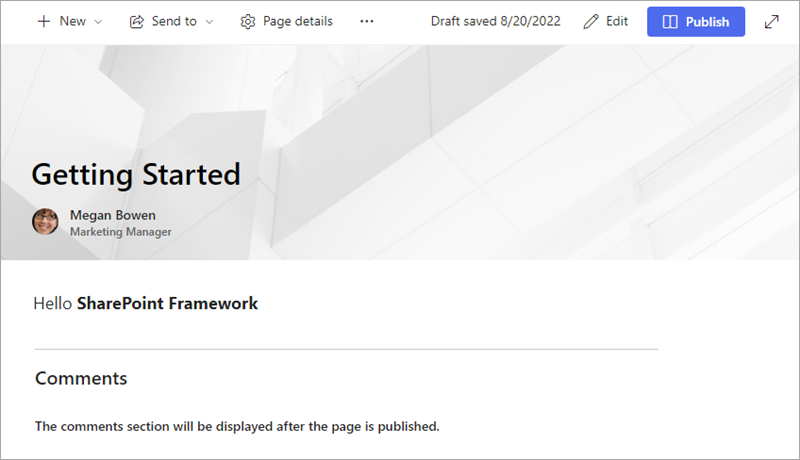
Task: Click the Megan Bowen author name
Action: (x=113, y=215)
